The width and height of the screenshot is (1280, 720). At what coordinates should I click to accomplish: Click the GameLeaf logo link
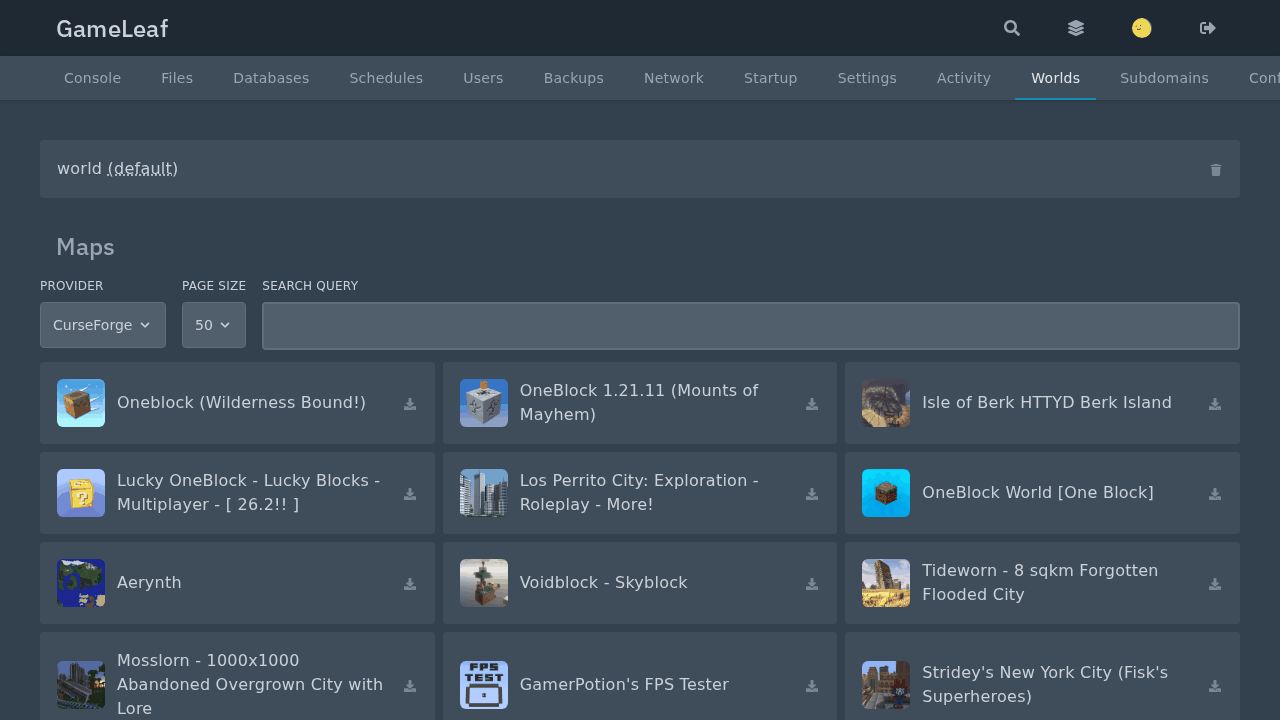pyautogui.click(x=112, y=29)
